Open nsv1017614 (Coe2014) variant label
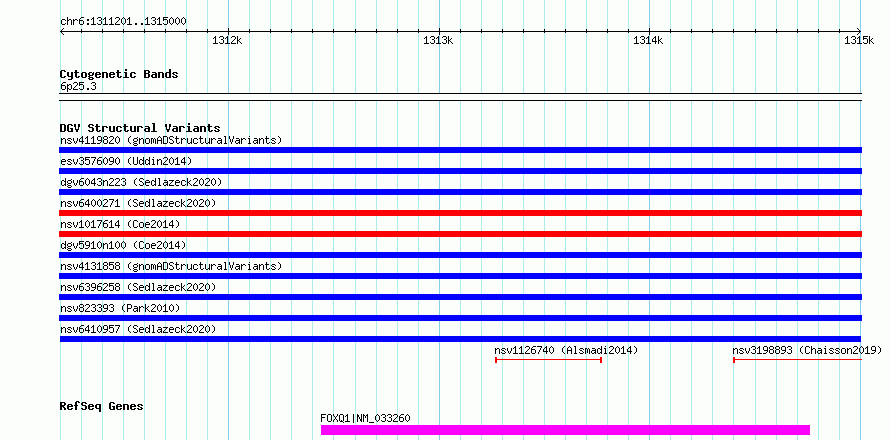Screen dimensions: 890x440 (120, 224)
